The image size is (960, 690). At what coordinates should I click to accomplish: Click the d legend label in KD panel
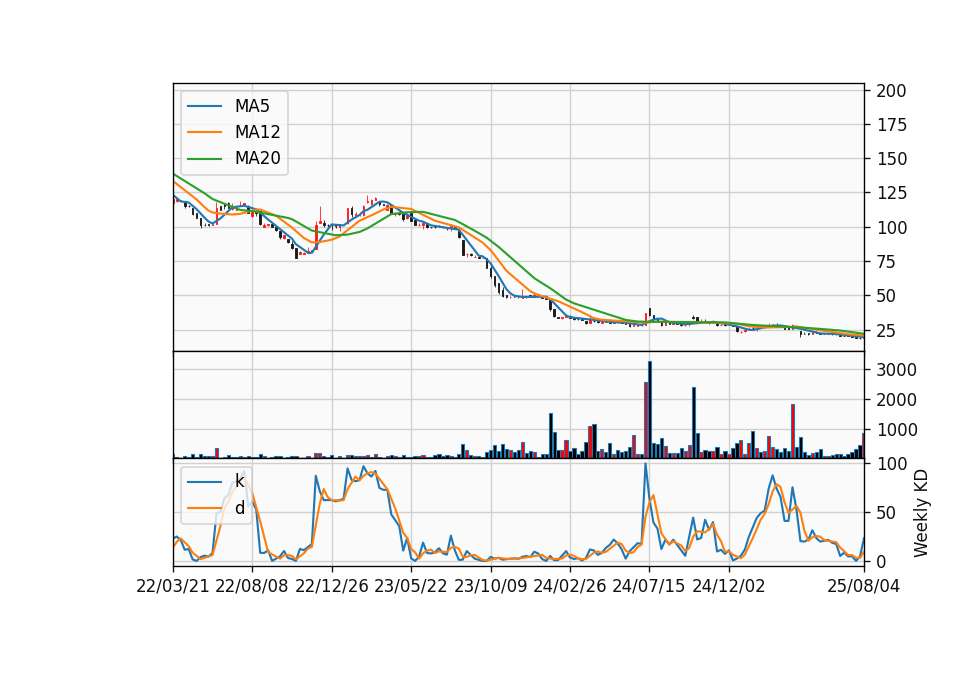coord(239,508)
